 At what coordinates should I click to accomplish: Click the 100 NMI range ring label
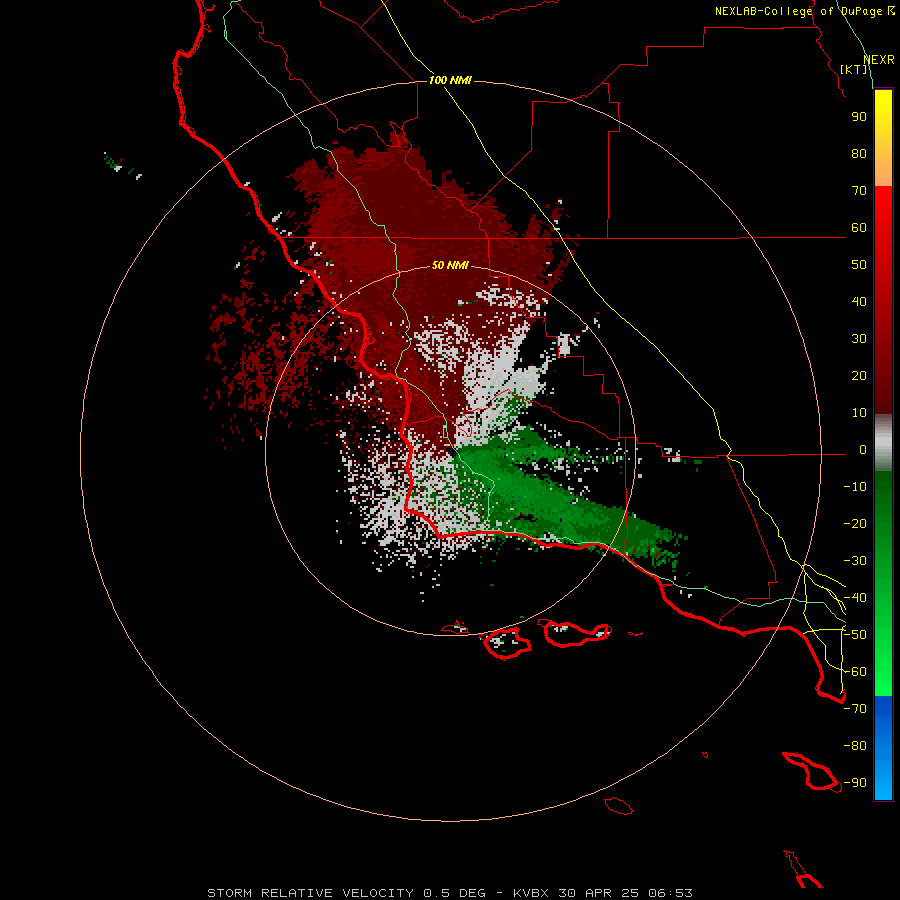[x=450, y=80]
